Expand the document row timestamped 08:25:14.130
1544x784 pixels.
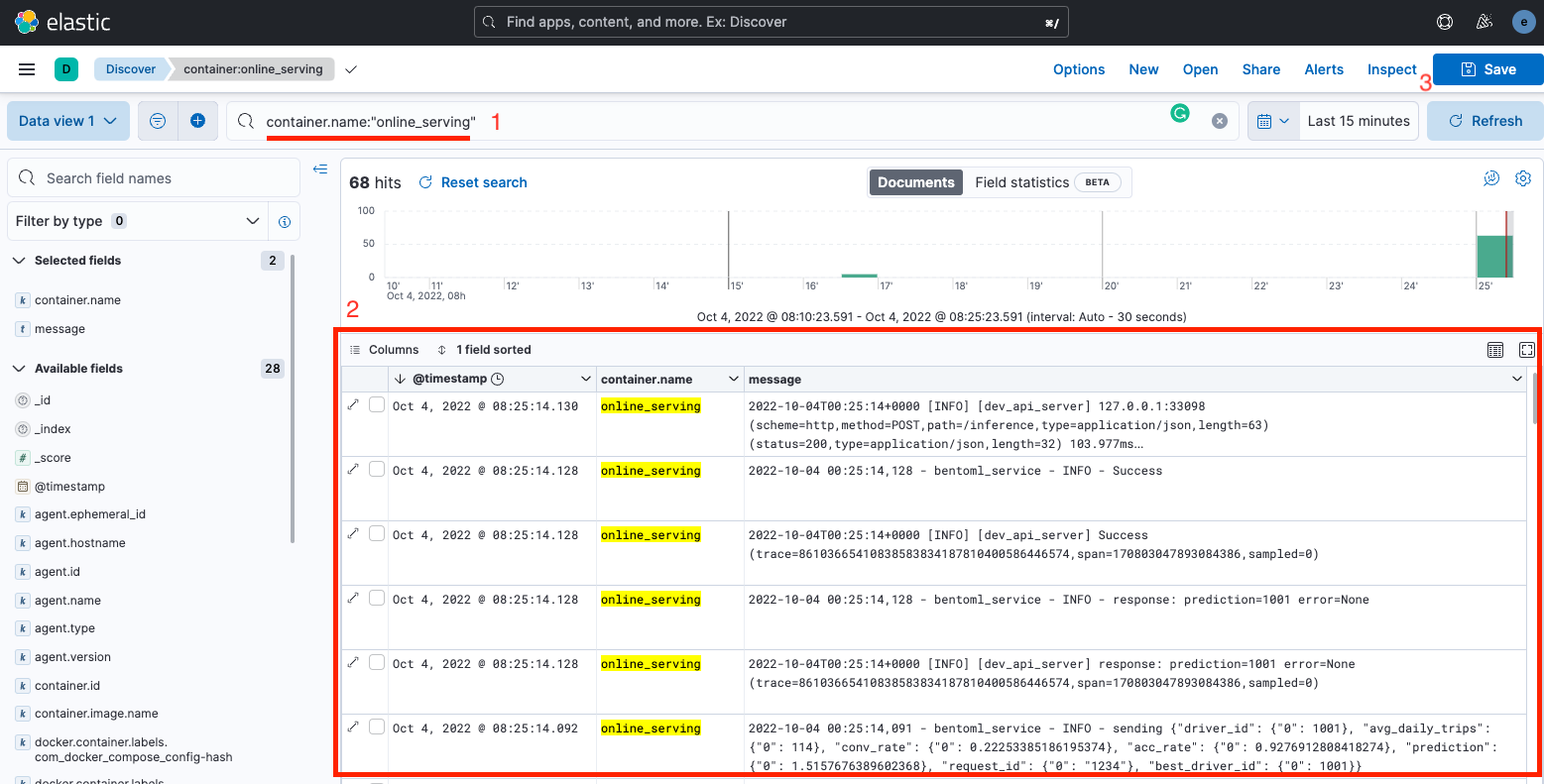pyautogui.click(x=353, y=404)
